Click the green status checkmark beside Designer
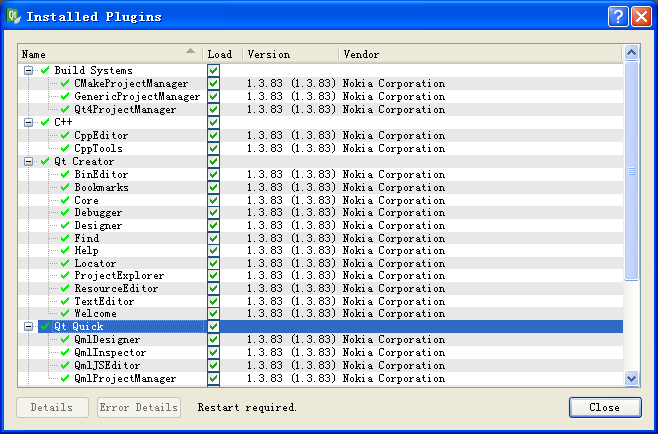 pyautogui.click(x=65, y=225)
